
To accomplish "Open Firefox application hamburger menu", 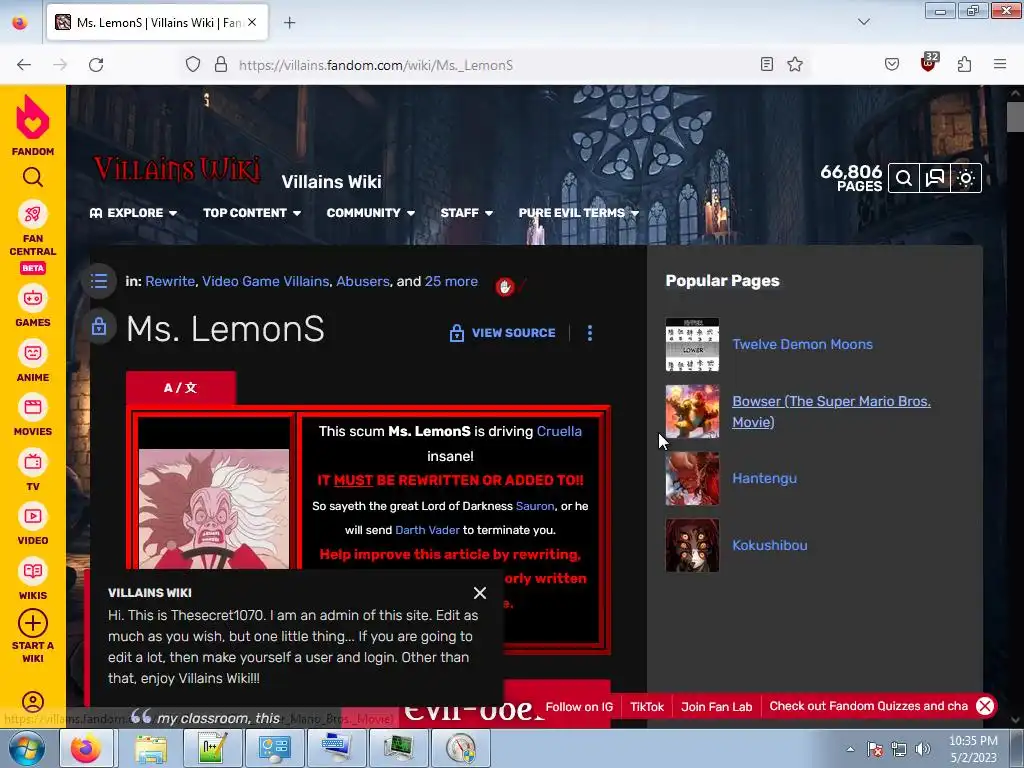I will pyautogui.click(x=1000, y=65).
